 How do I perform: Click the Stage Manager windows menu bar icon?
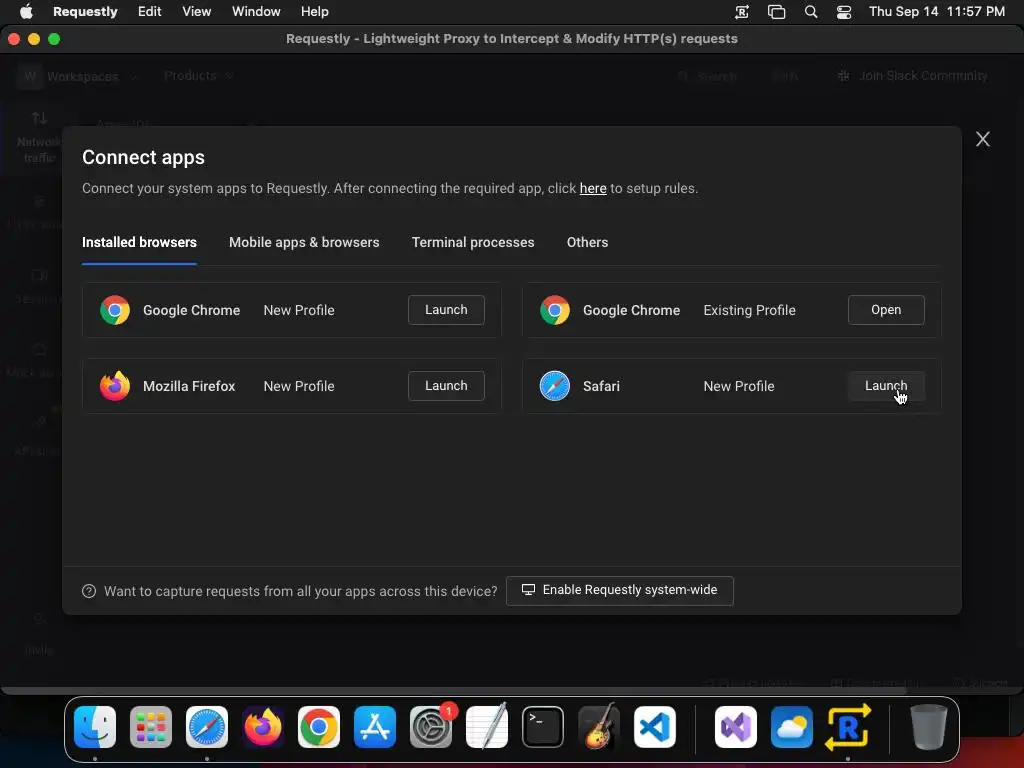(776, 12)
